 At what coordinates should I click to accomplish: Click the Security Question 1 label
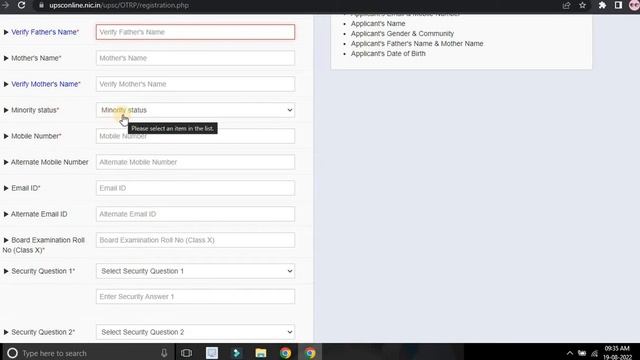point(43,271)
